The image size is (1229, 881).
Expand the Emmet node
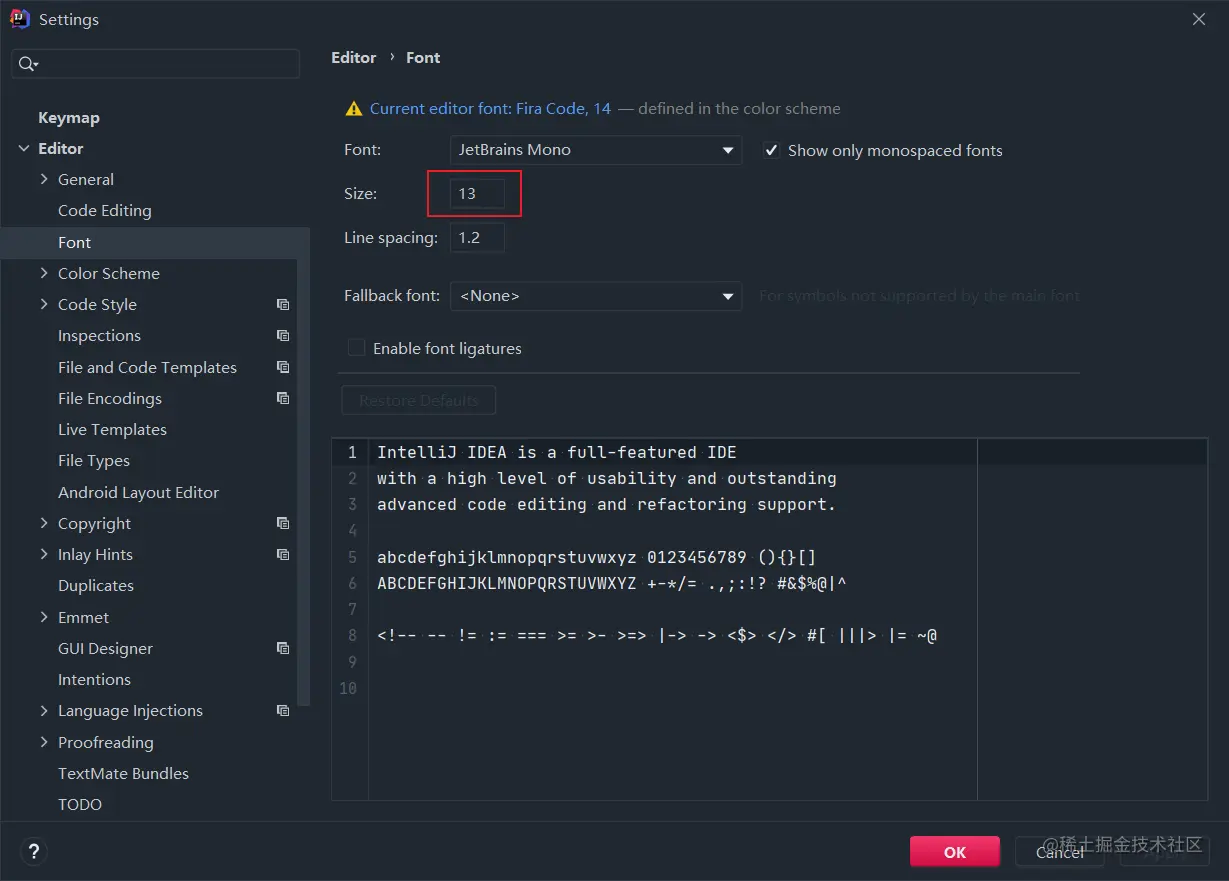click(44, 617)
